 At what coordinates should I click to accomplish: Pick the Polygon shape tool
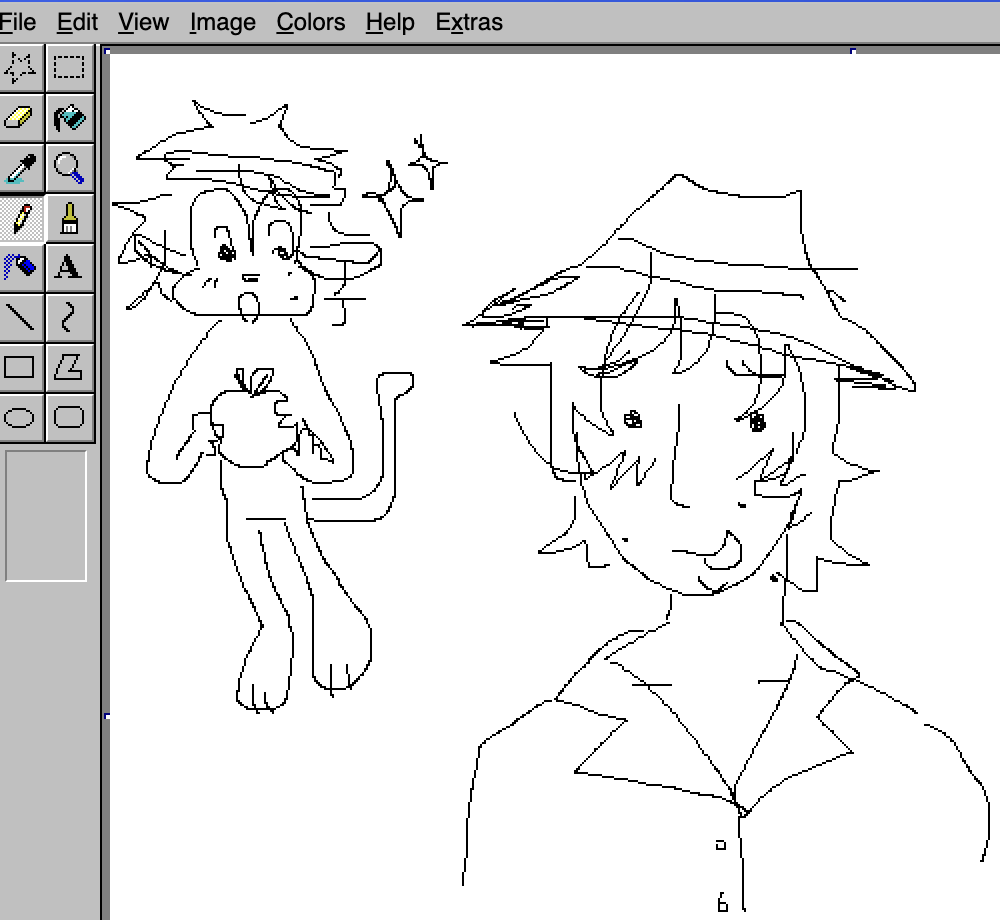click(x=70, y=368)
